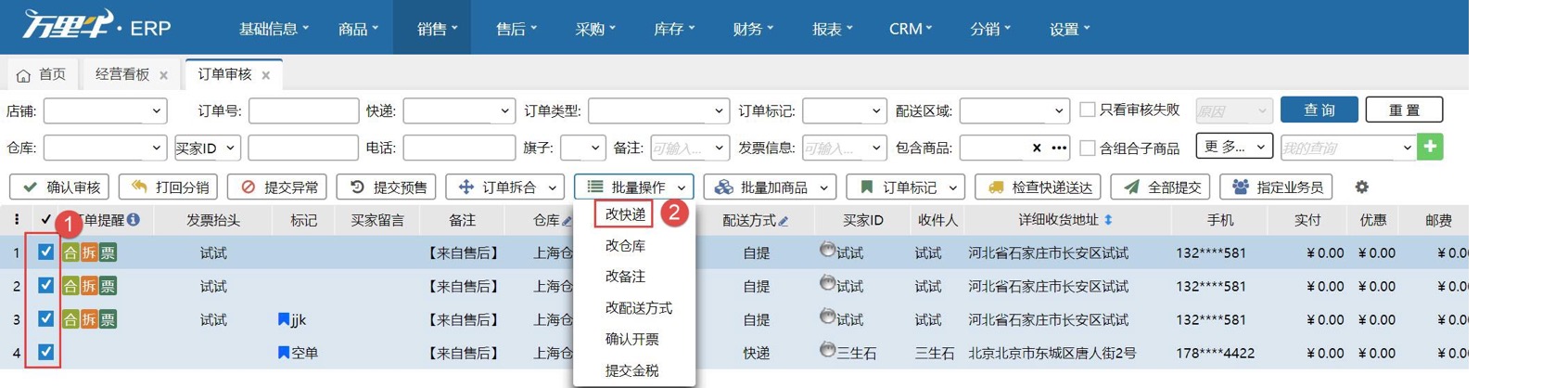Open the 旗子 dropdown
Image resolution: width=1568 pixels, height=388 pixels.
click(x=583, y=148)
